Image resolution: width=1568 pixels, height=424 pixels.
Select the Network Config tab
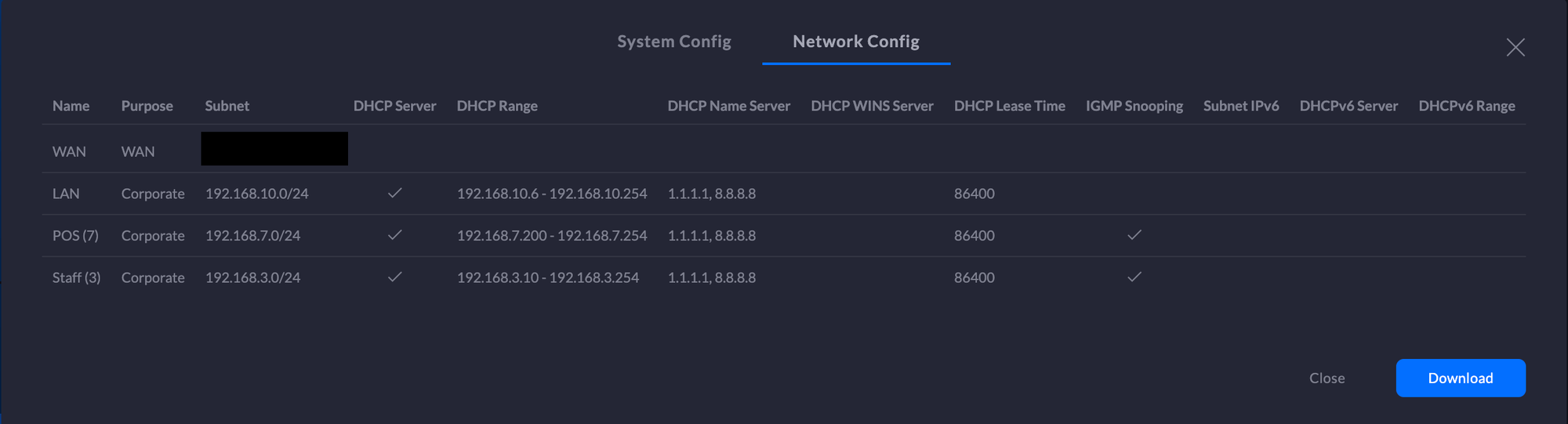[x=855, y=42]
